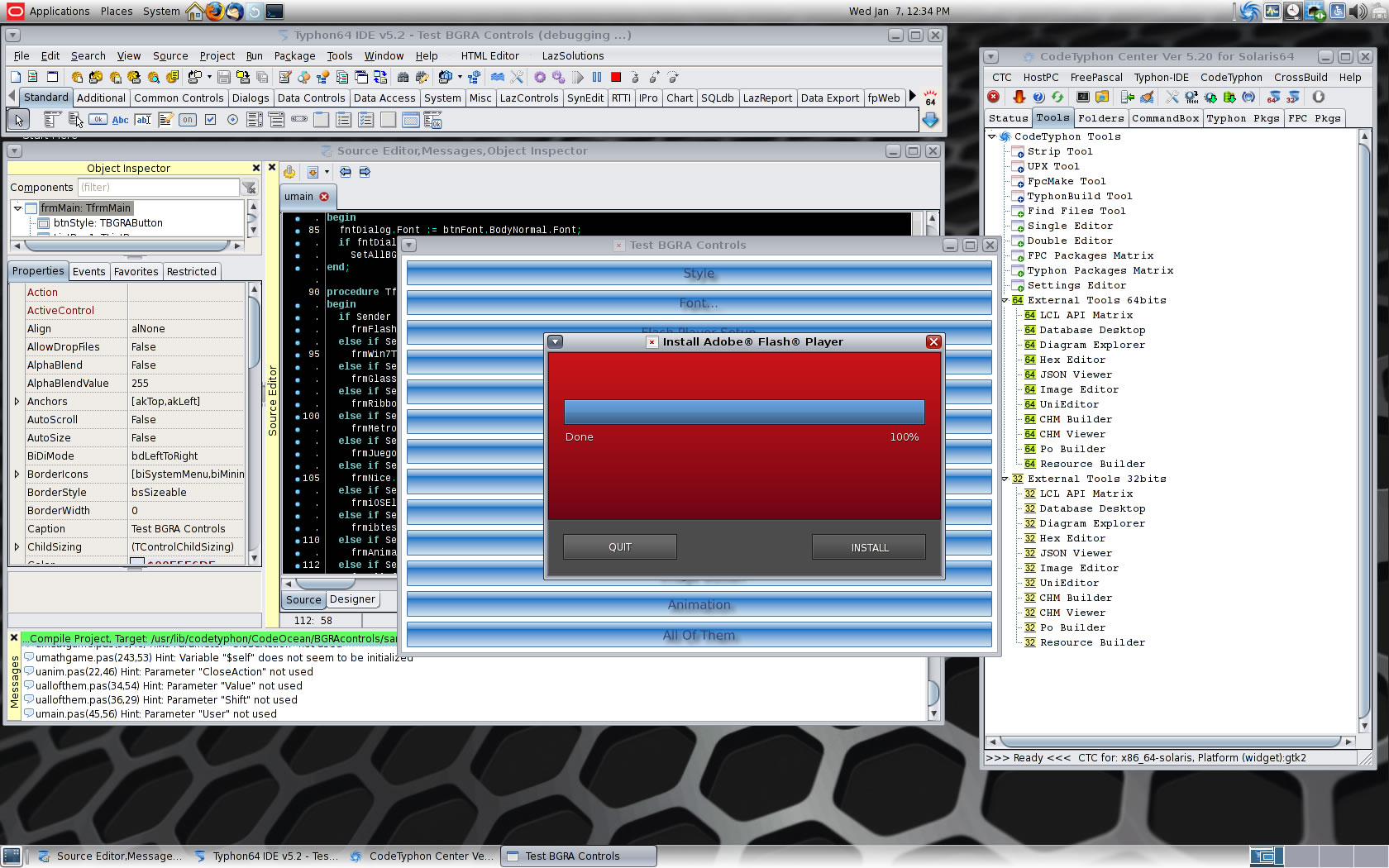Click the green refresh arrows icon

pos(1057,97)
